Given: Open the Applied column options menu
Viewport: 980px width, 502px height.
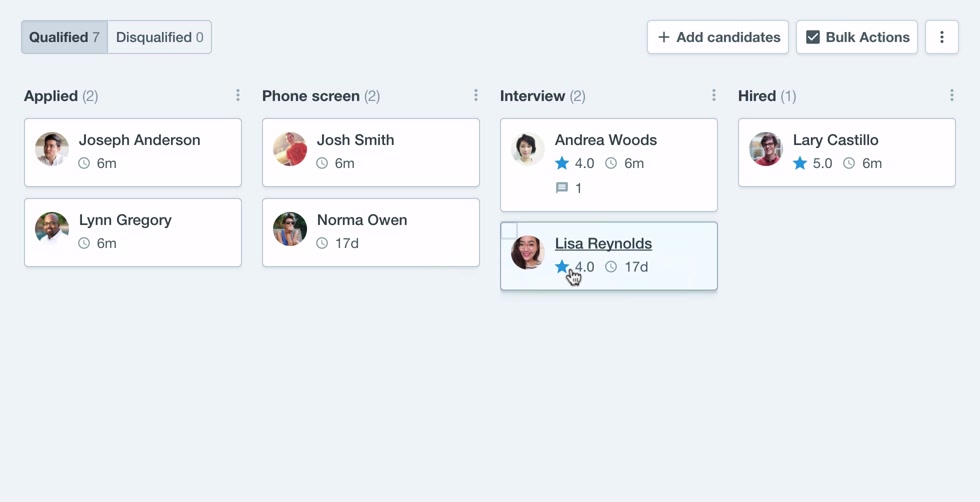Looking at the screenshot, I should tap(238, 96).
